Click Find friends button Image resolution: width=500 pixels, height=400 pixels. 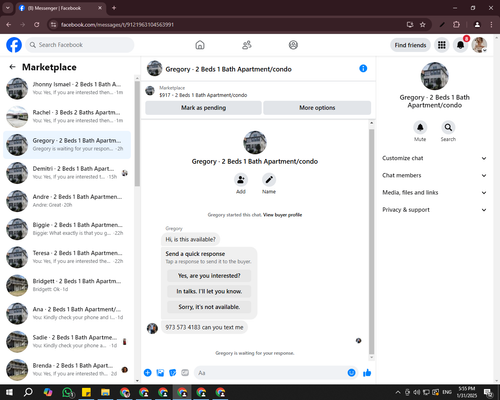410,45
